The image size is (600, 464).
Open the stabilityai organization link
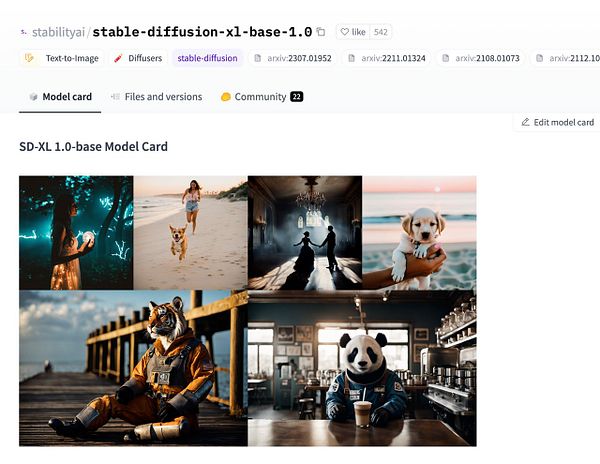pos(58,32)
